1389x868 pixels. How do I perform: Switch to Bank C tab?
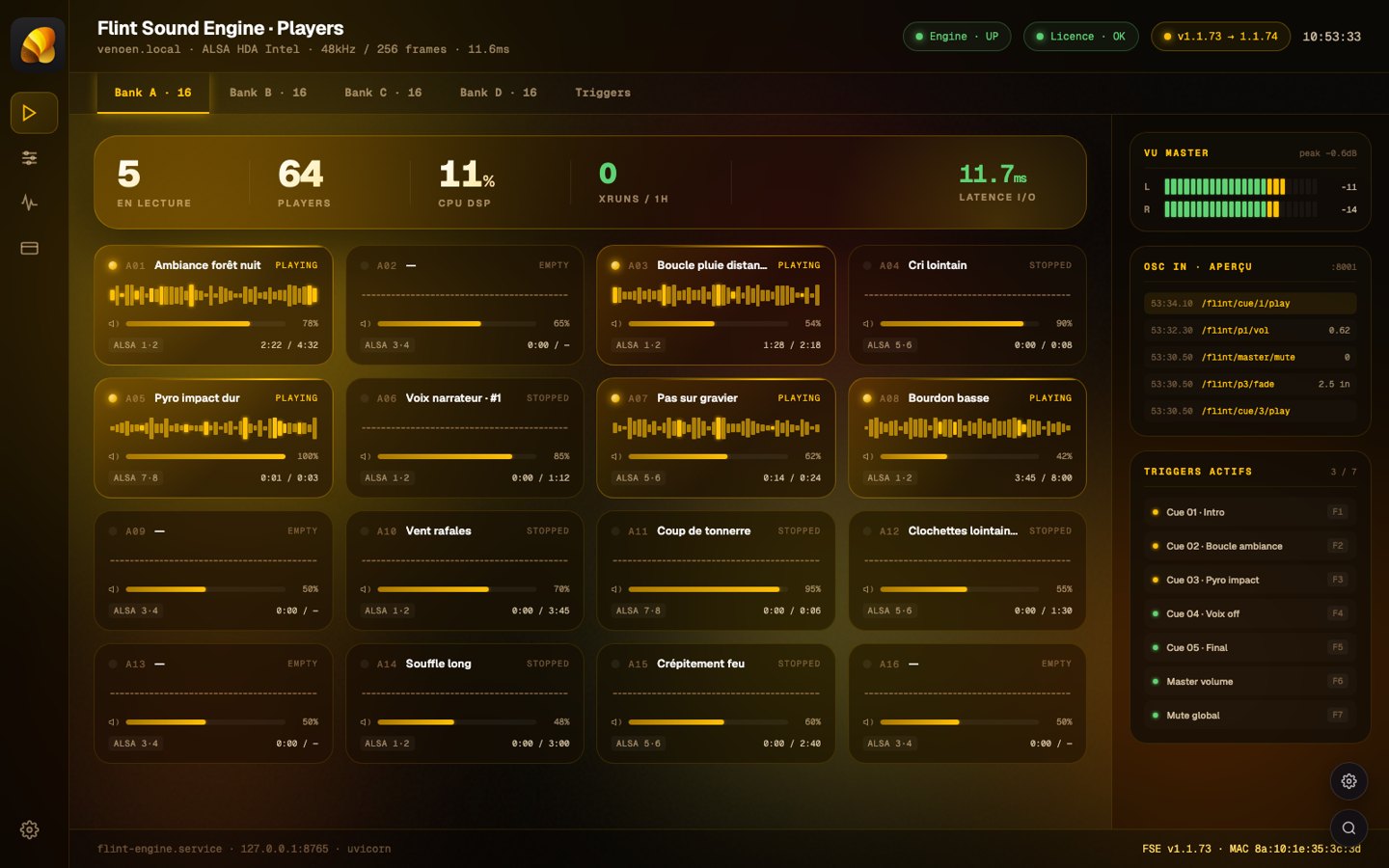383,93
